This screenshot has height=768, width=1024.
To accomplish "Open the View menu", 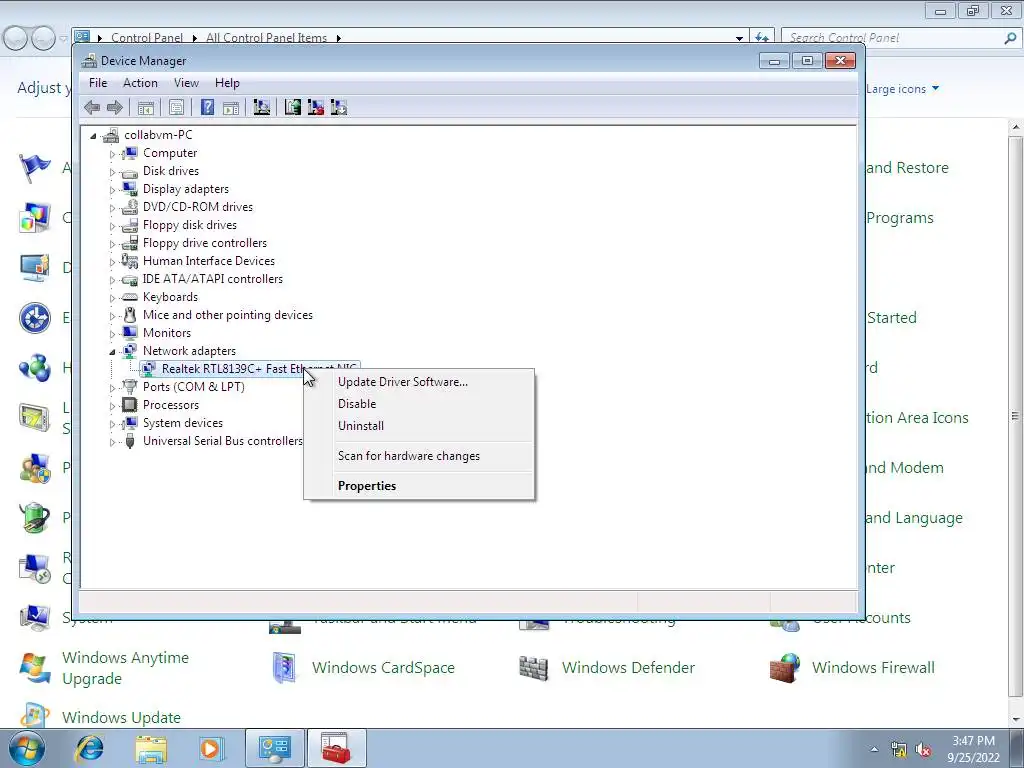I will pyautogui.click(x=186, y=83).
